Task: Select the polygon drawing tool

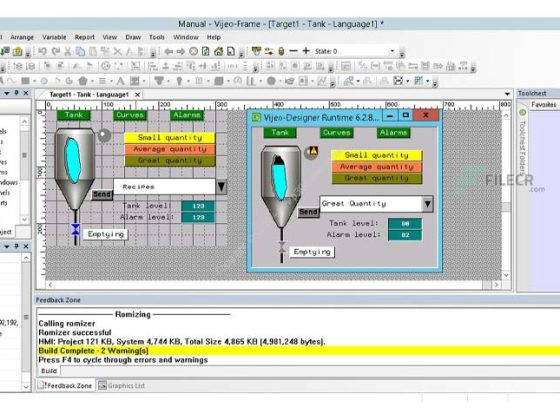Action: click(83, 81)
